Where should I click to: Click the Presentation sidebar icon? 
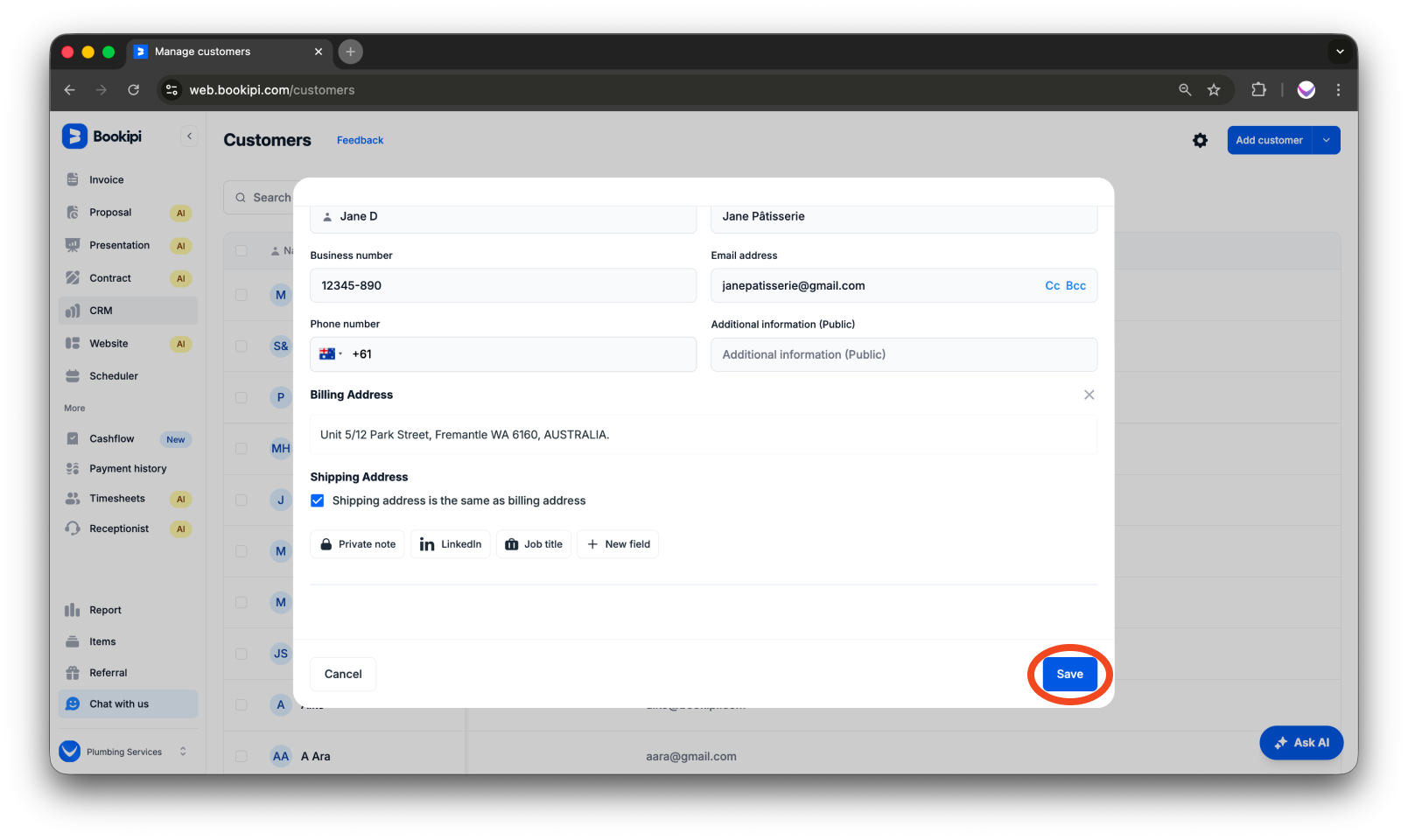tap(74, 245)
